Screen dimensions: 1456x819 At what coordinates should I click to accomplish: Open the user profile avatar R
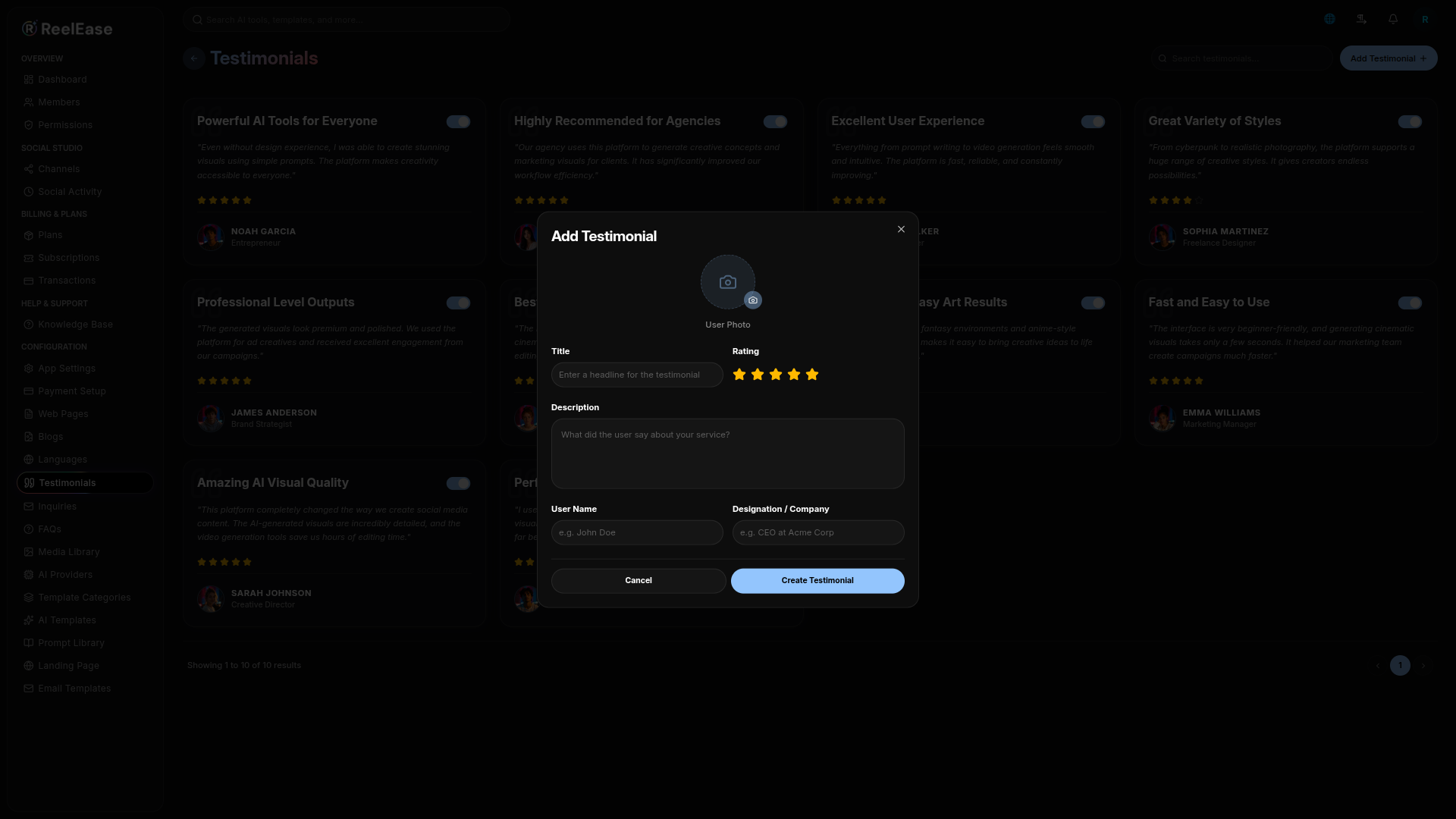(x=1425, y=19)
